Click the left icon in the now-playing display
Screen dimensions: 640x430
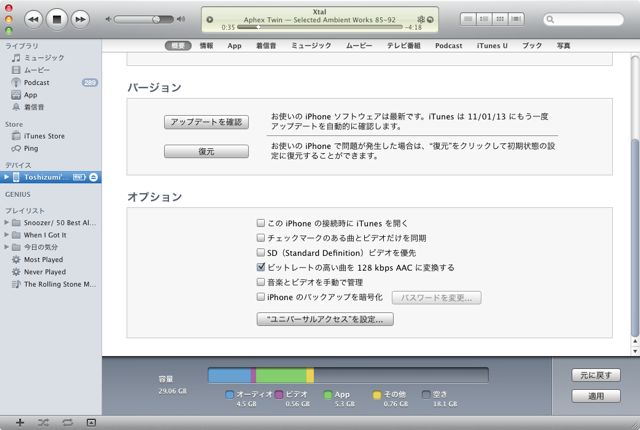pos(210,19)
